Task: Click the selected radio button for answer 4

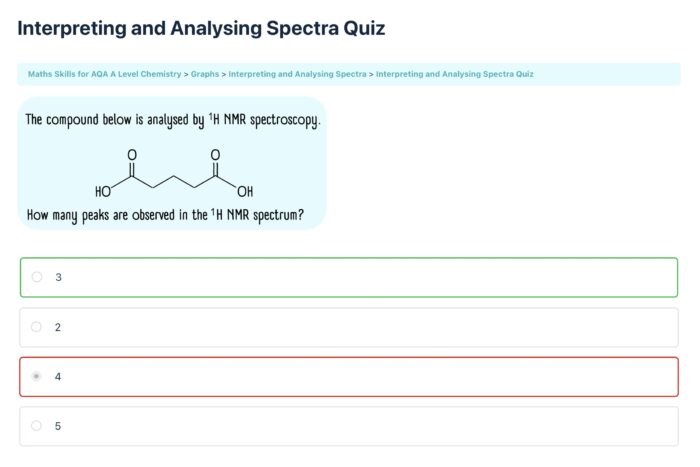Action: pyautogui.click(x=37, y=376)
